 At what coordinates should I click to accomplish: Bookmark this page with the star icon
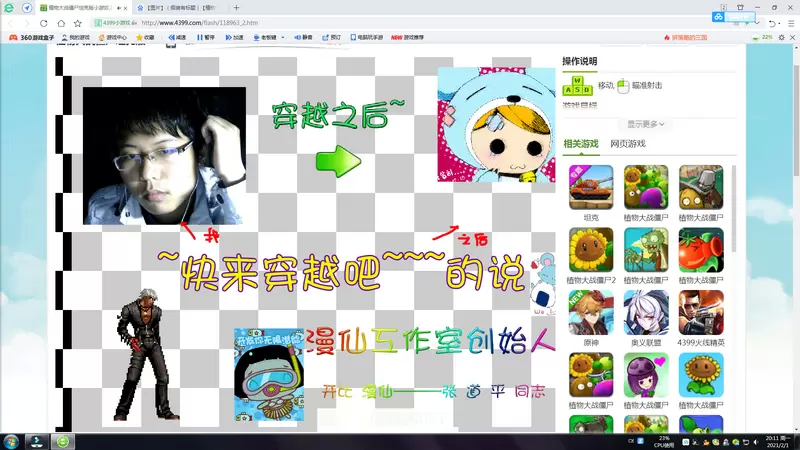(x=78, y=23)
